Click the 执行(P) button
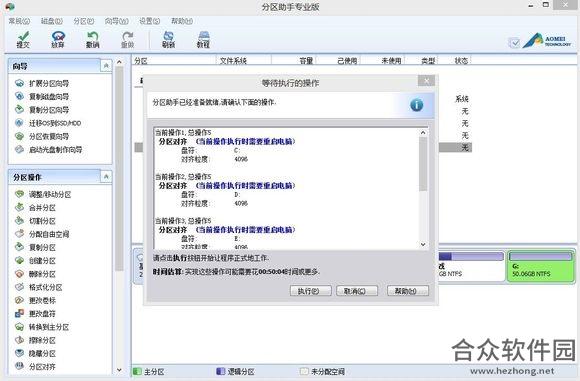The image size is (580, 381). coord(310,291)
